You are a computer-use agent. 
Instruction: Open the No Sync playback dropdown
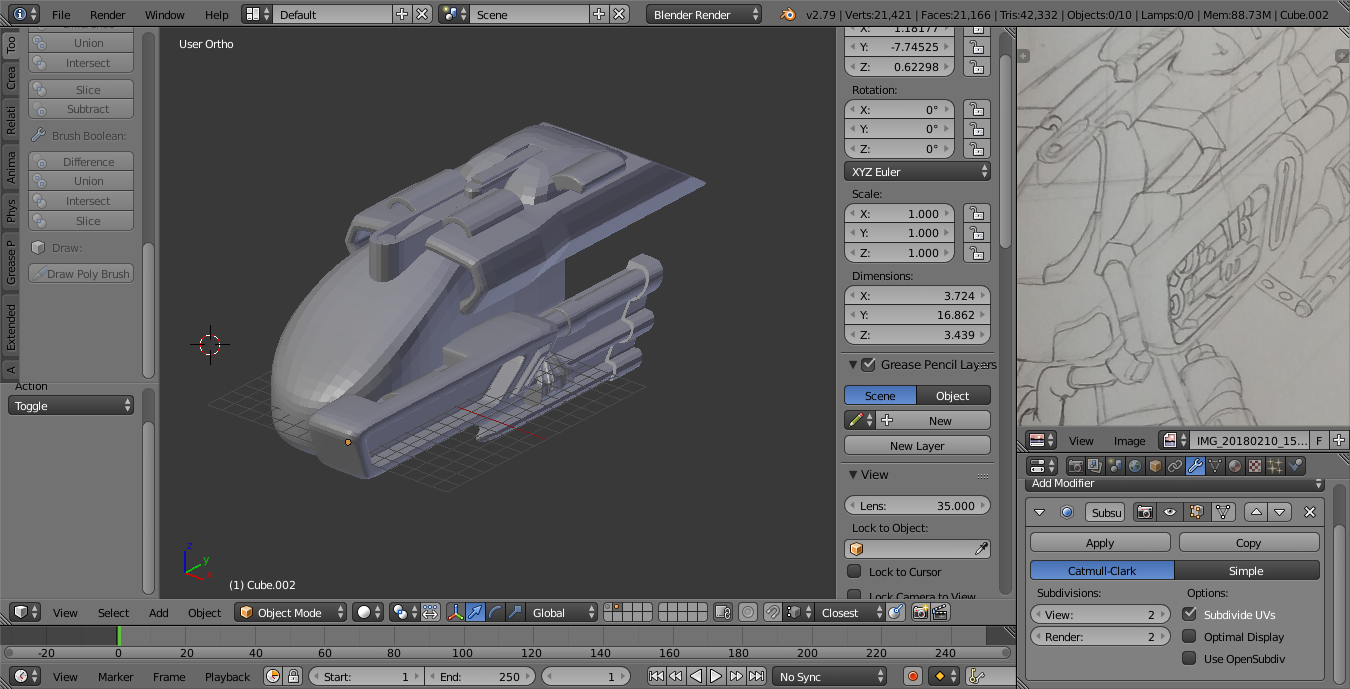click(829, 676)
